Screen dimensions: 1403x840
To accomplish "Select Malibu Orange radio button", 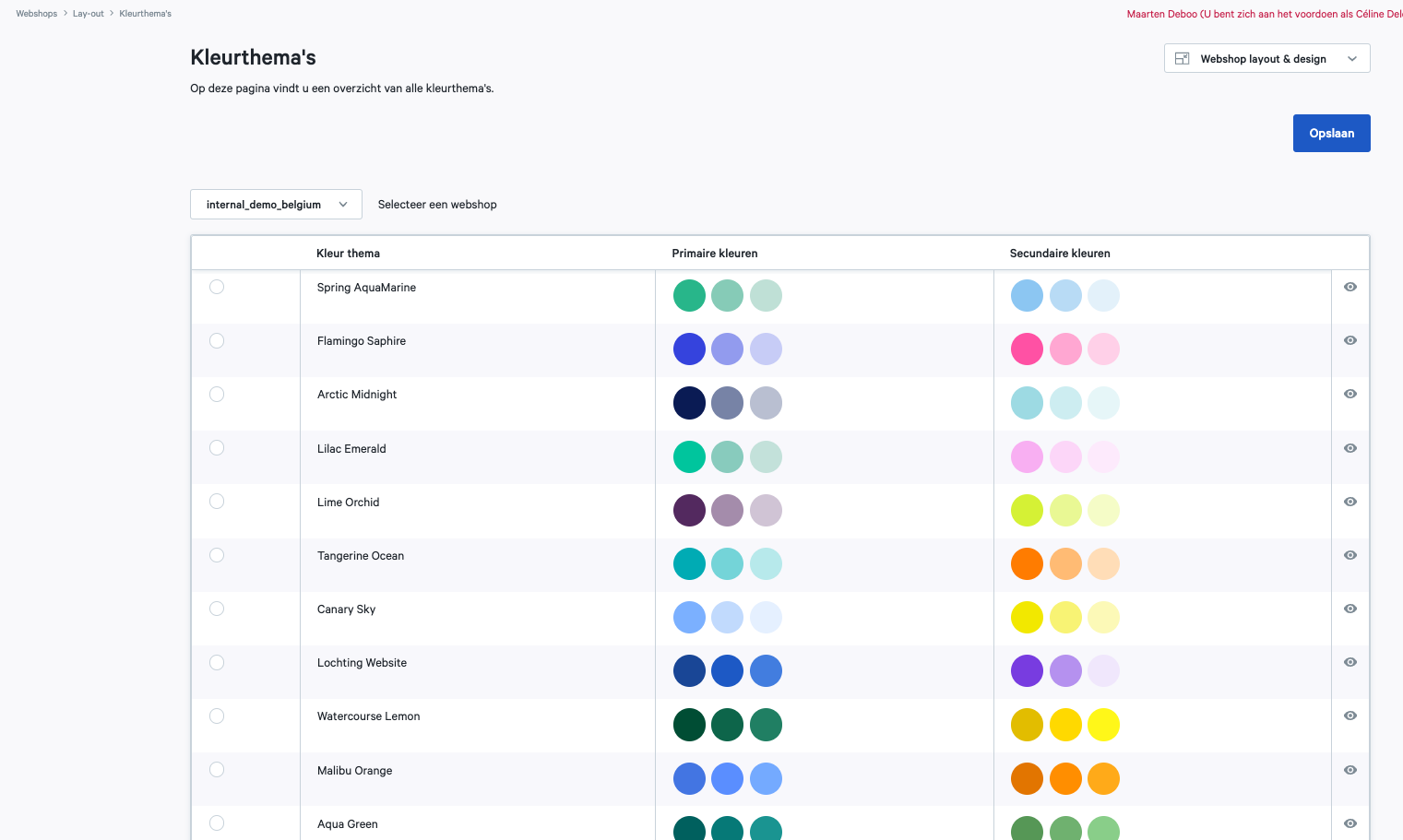I will 217,770.
